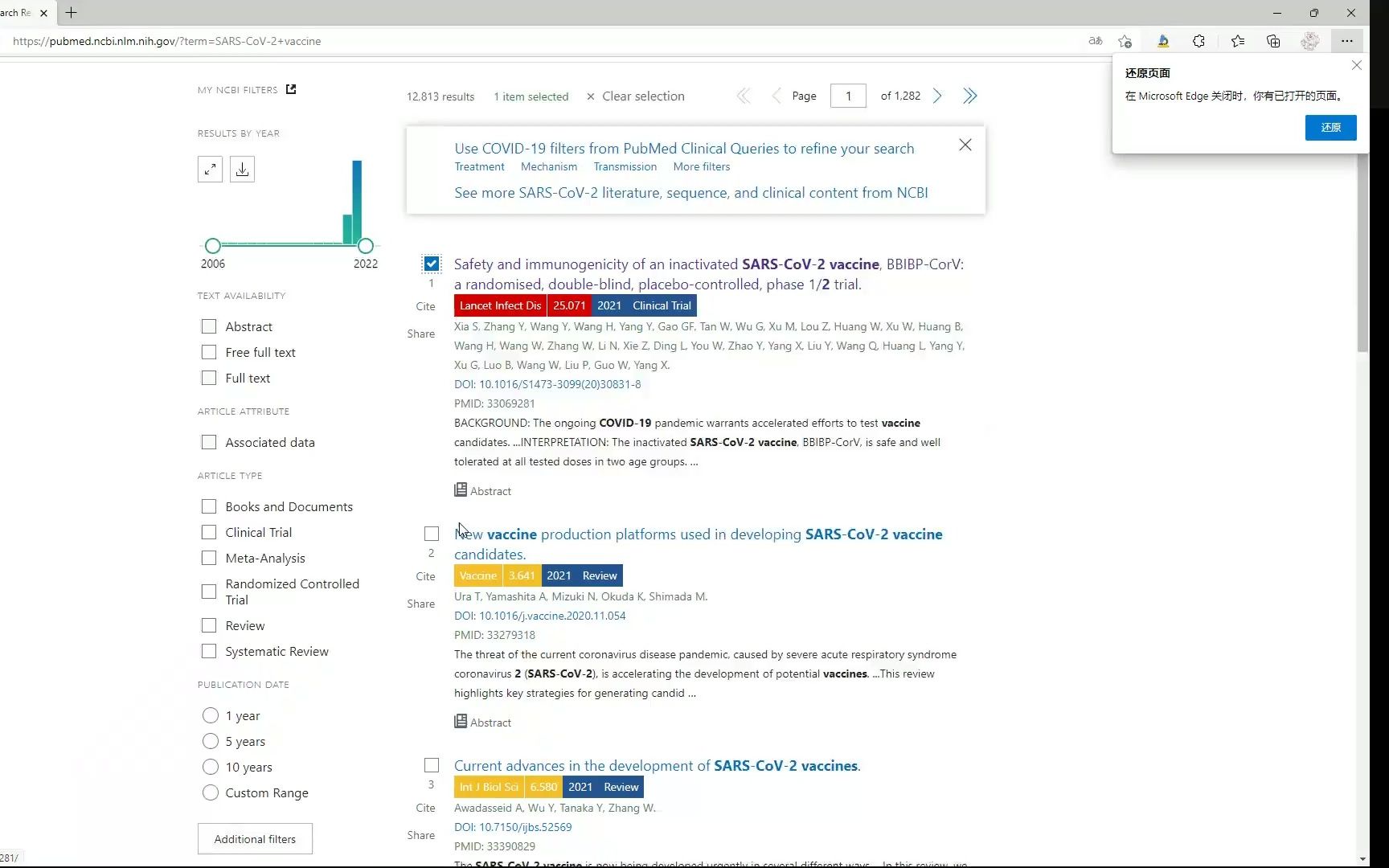Open the BBIBP-CorV inactivated vaccine article title

709,274
